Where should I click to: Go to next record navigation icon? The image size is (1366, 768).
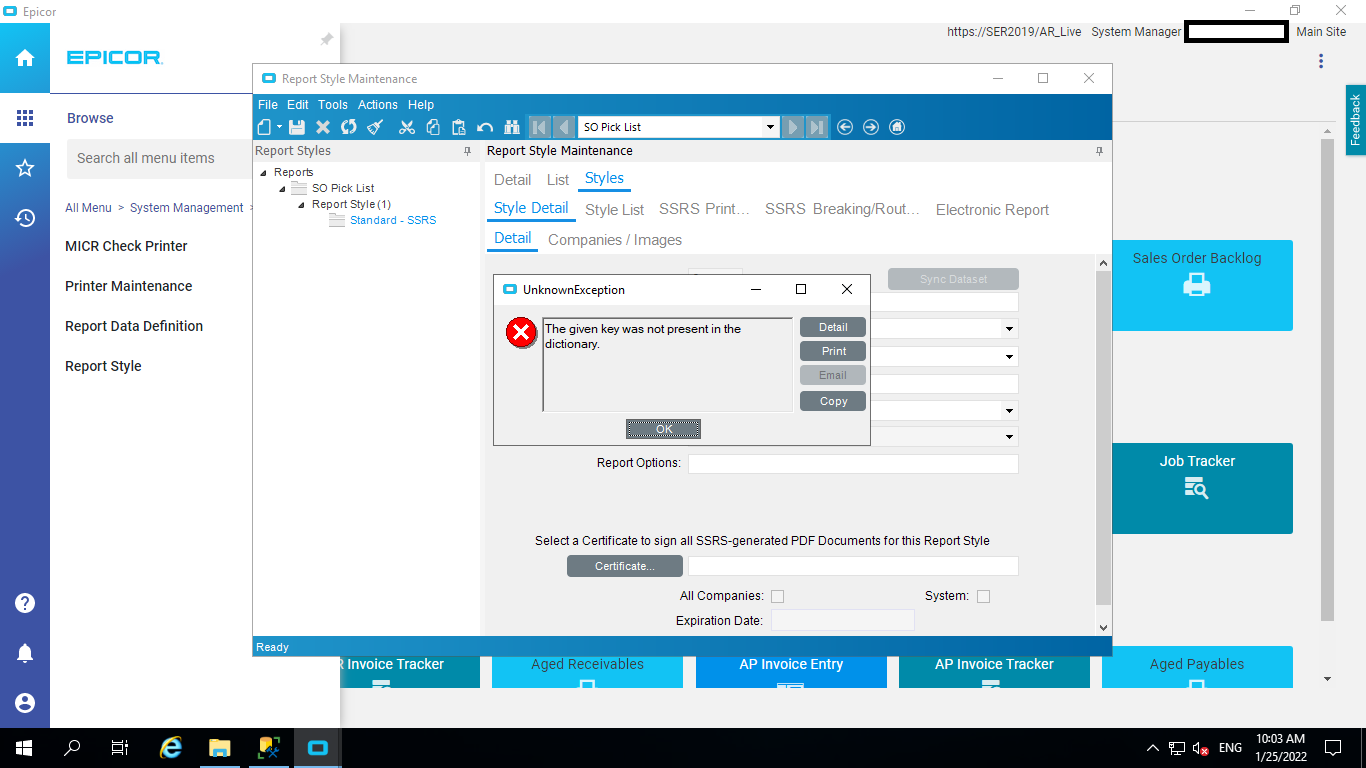point(793,127)
